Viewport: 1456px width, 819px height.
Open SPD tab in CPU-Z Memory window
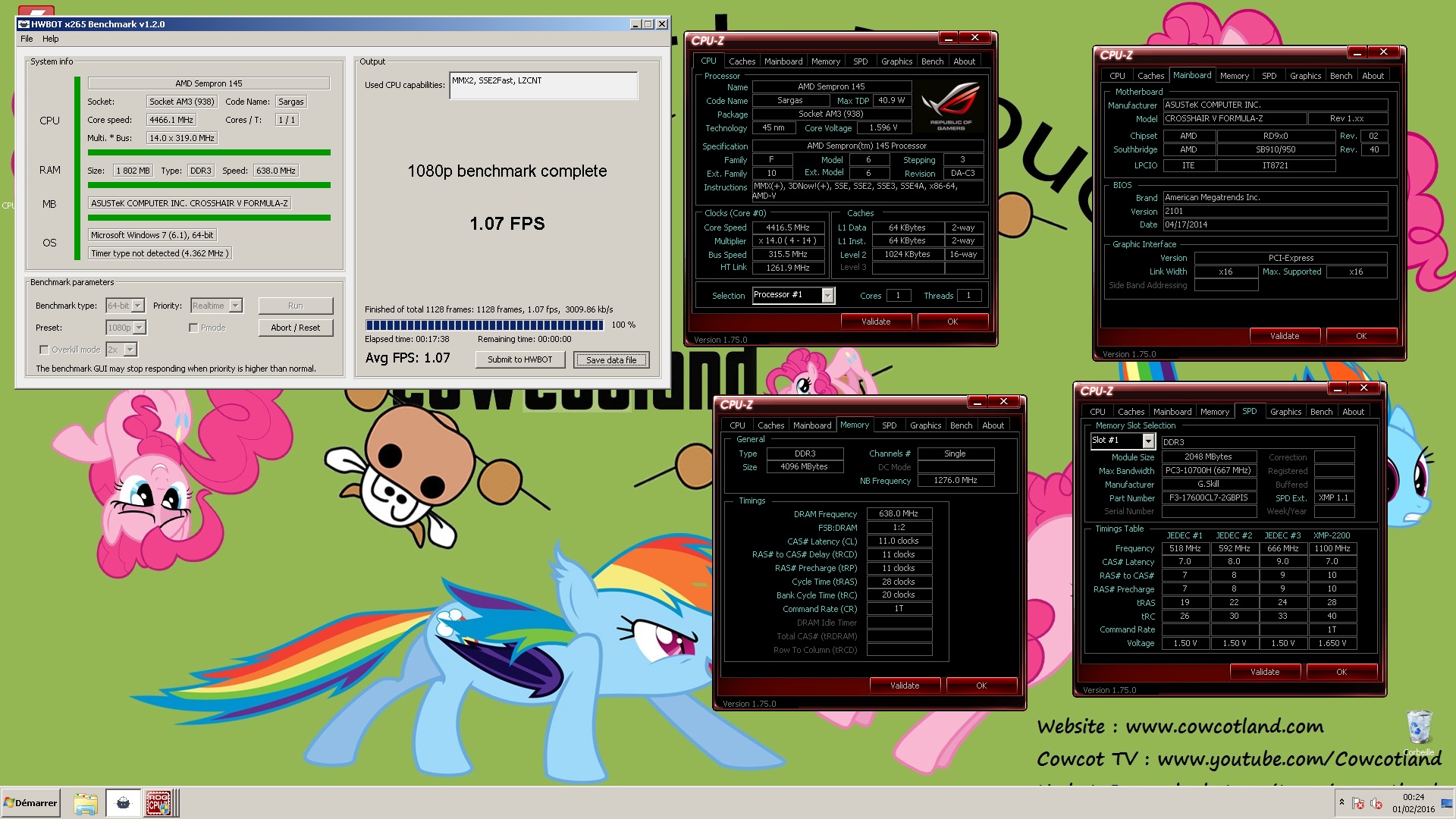(x=889, y=425)
